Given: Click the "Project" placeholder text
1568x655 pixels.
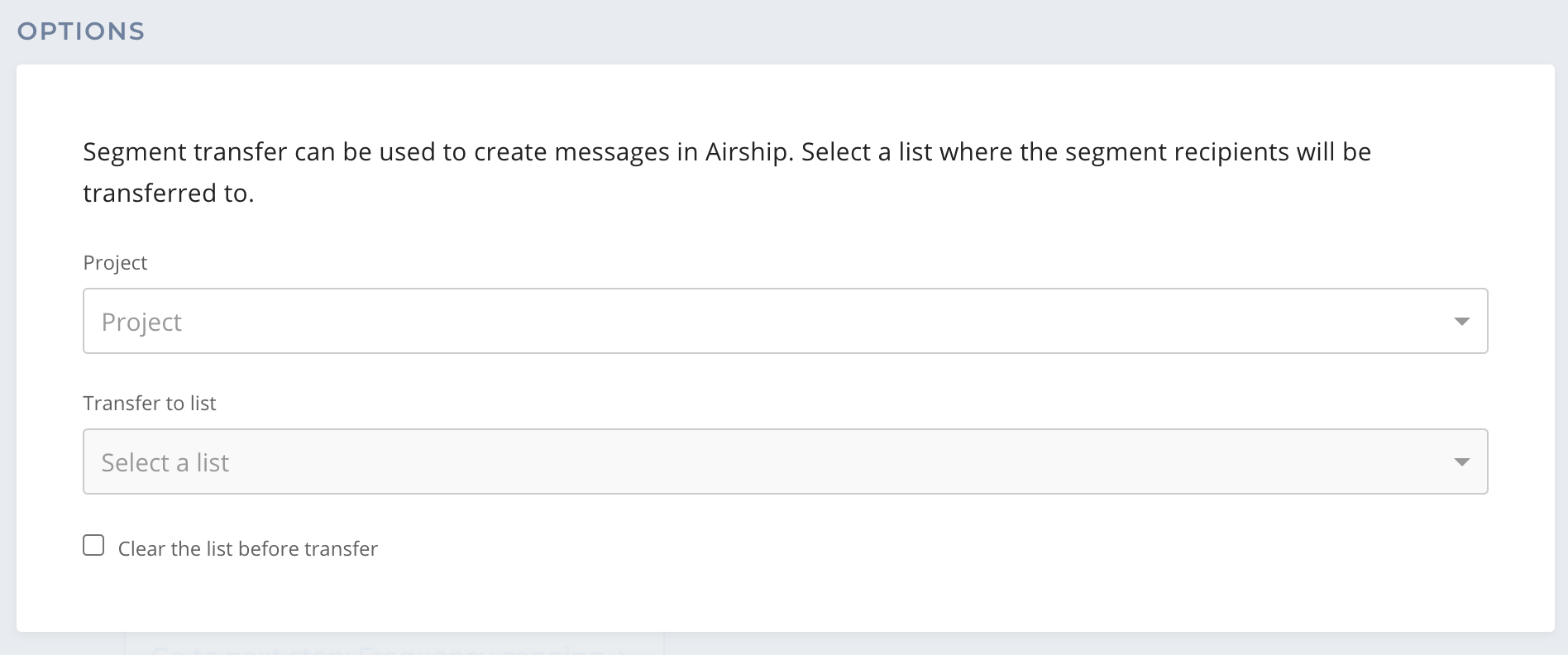Looking at the screenshot, I should (x=141, y=323).
